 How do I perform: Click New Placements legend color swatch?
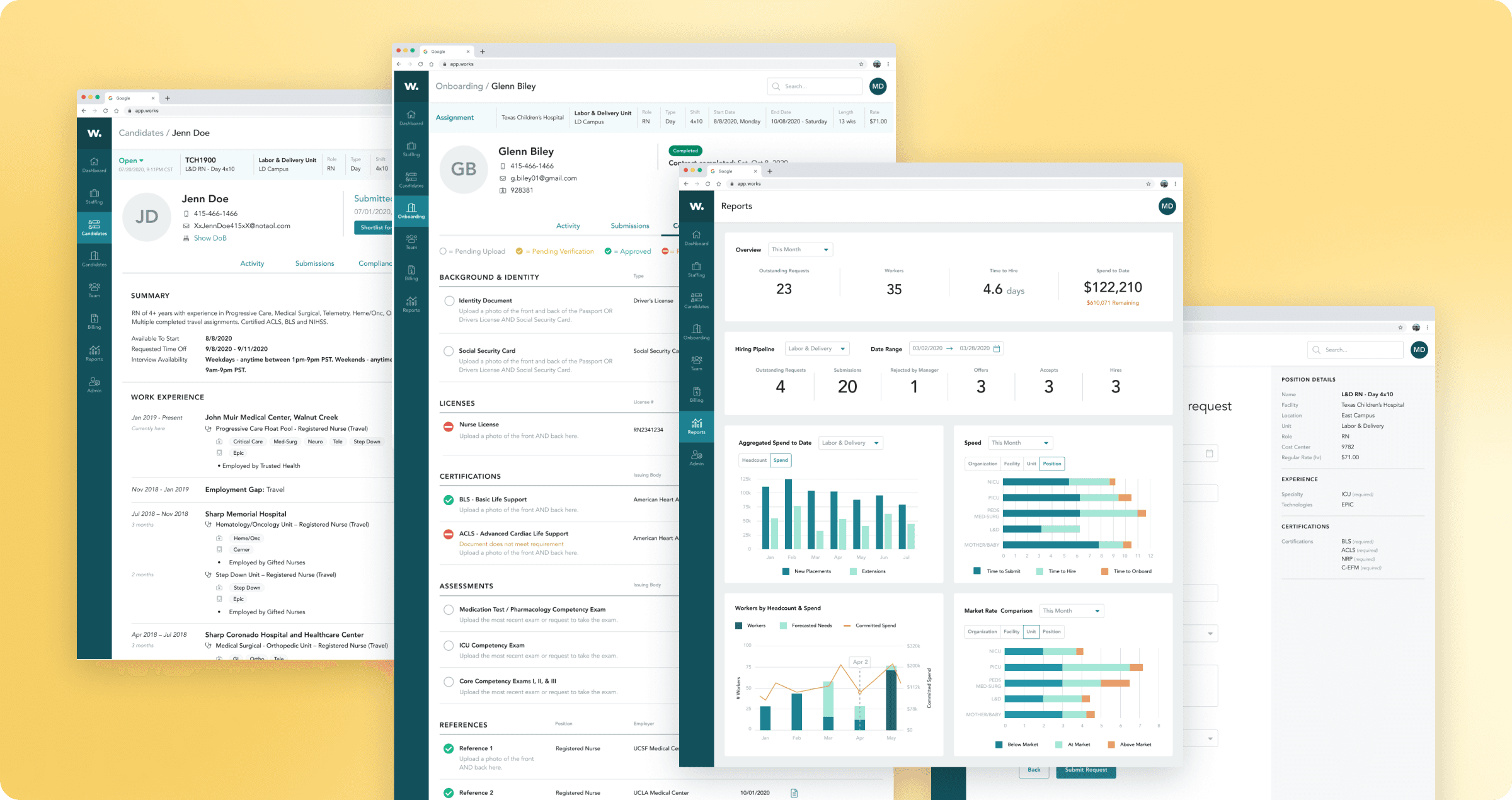click(786, 571)
